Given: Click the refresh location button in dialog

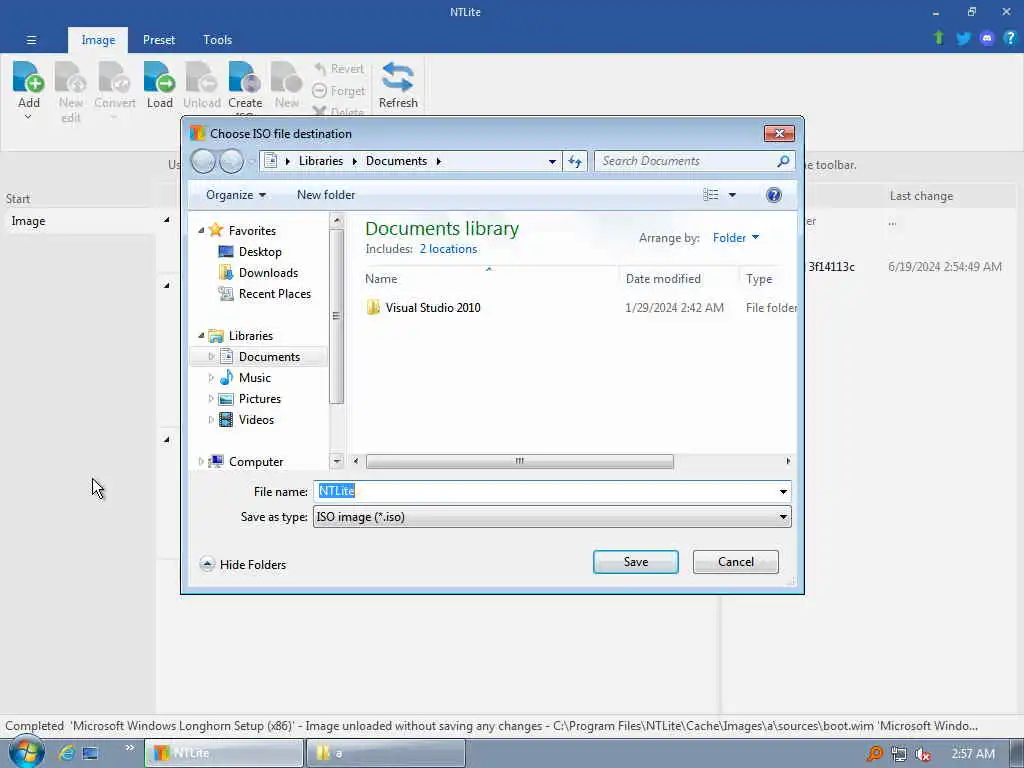Looking at the screenshot, I should coord(575,161).
